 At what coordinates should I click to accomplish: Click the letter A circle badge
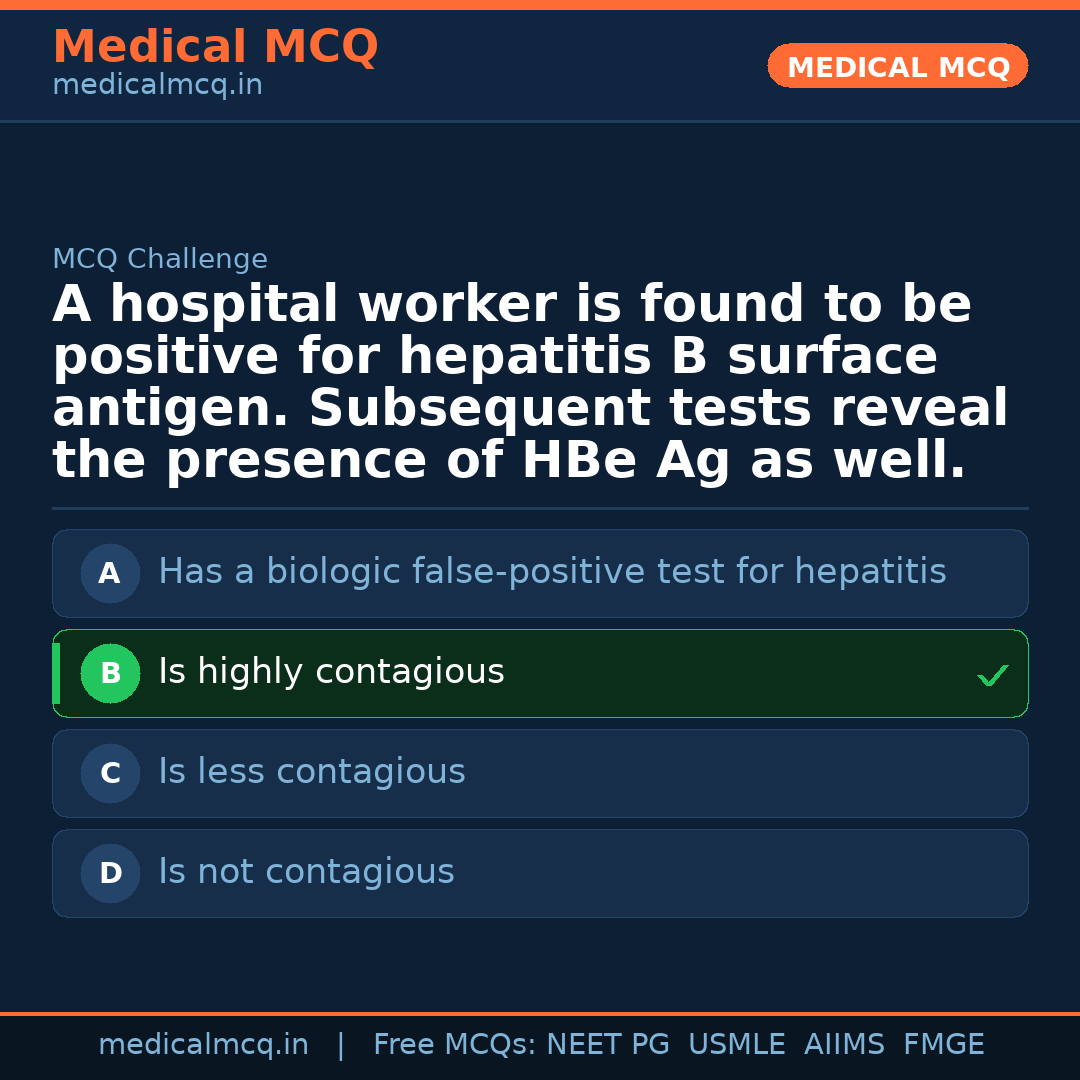tap(110, 574)
